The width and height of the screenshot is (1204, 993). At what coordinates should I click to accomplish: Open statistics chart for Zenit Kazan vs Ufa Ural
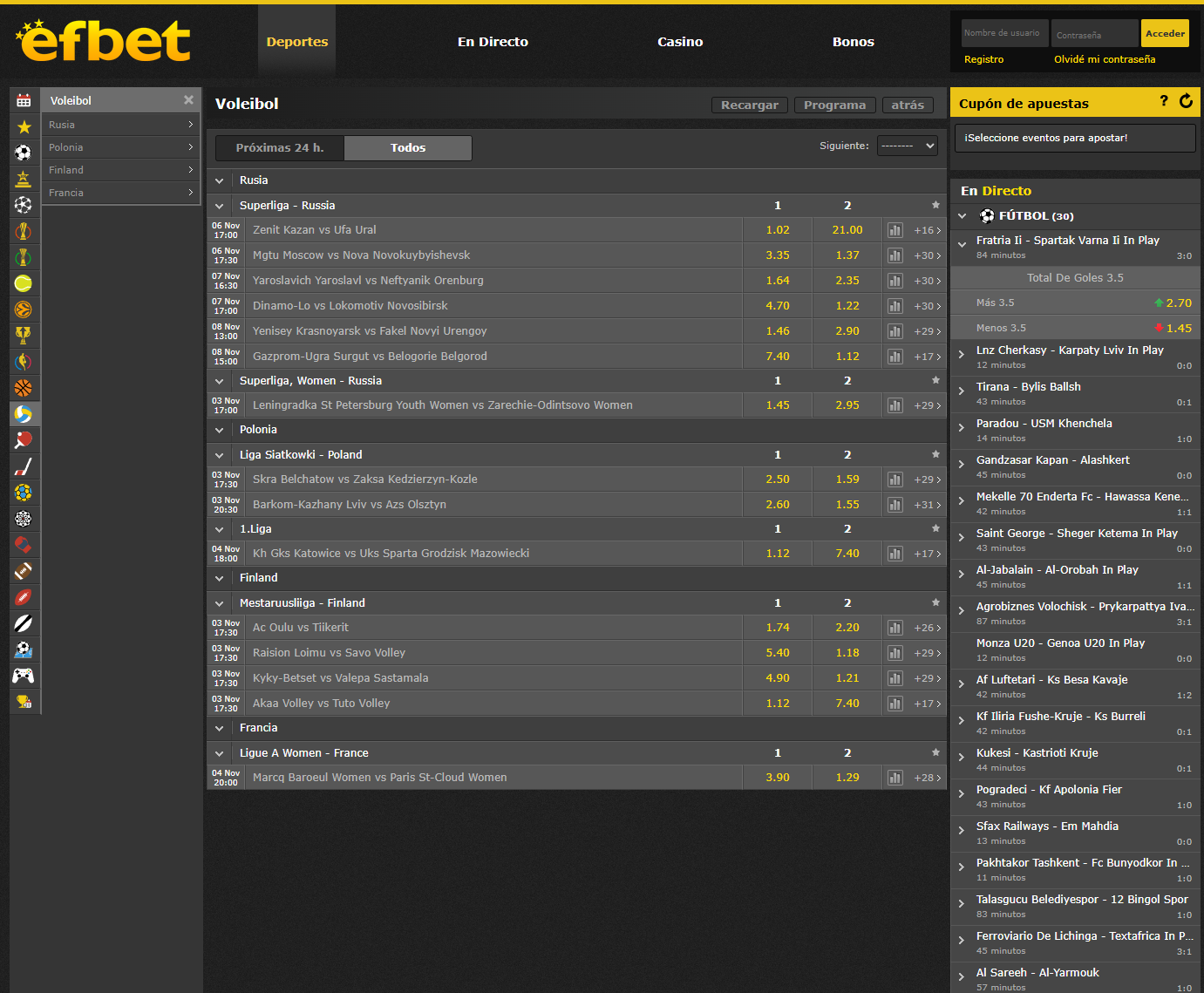click(894, 230)
